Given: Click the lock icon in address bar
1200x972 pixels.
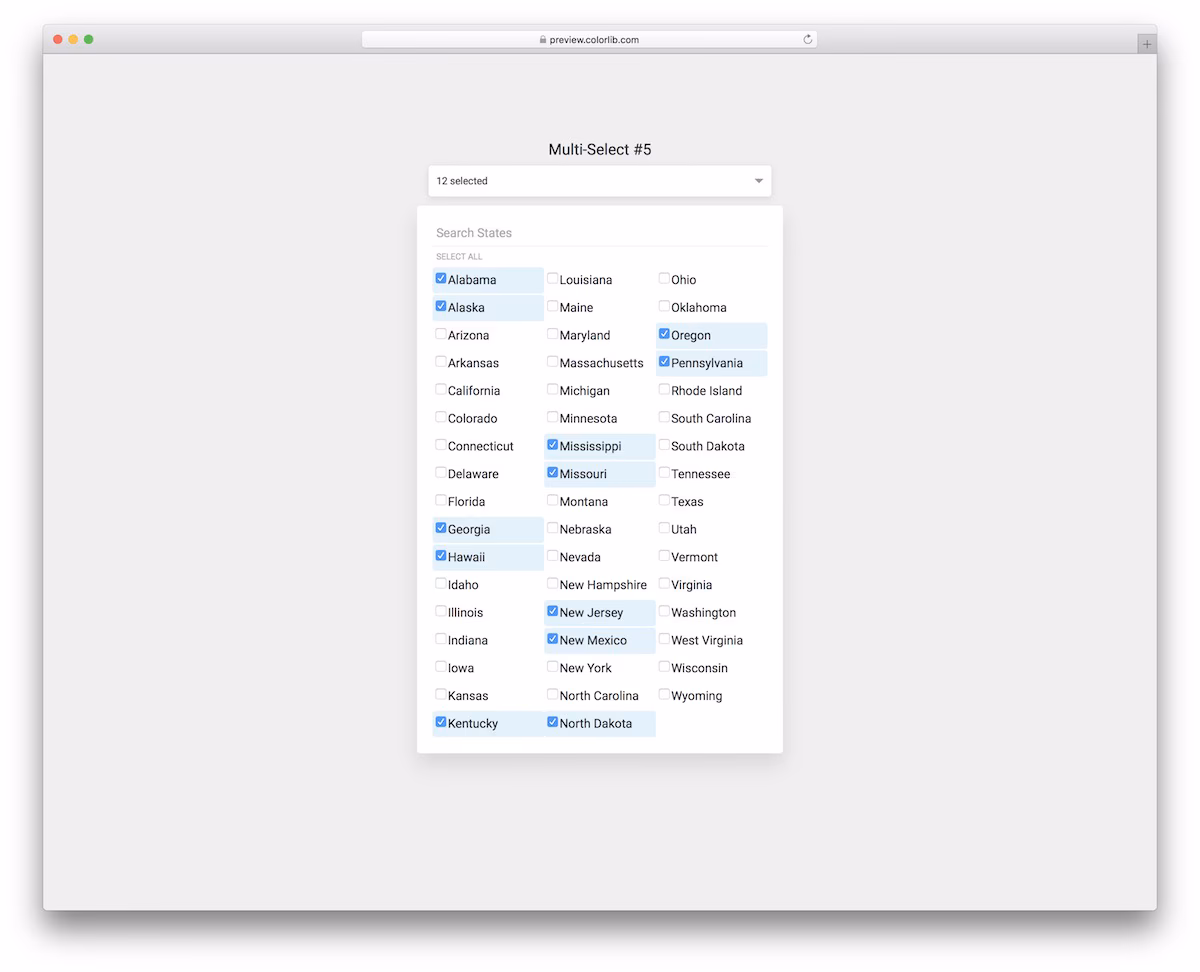Looking at the screenshot, I should (x=543, y=40).
